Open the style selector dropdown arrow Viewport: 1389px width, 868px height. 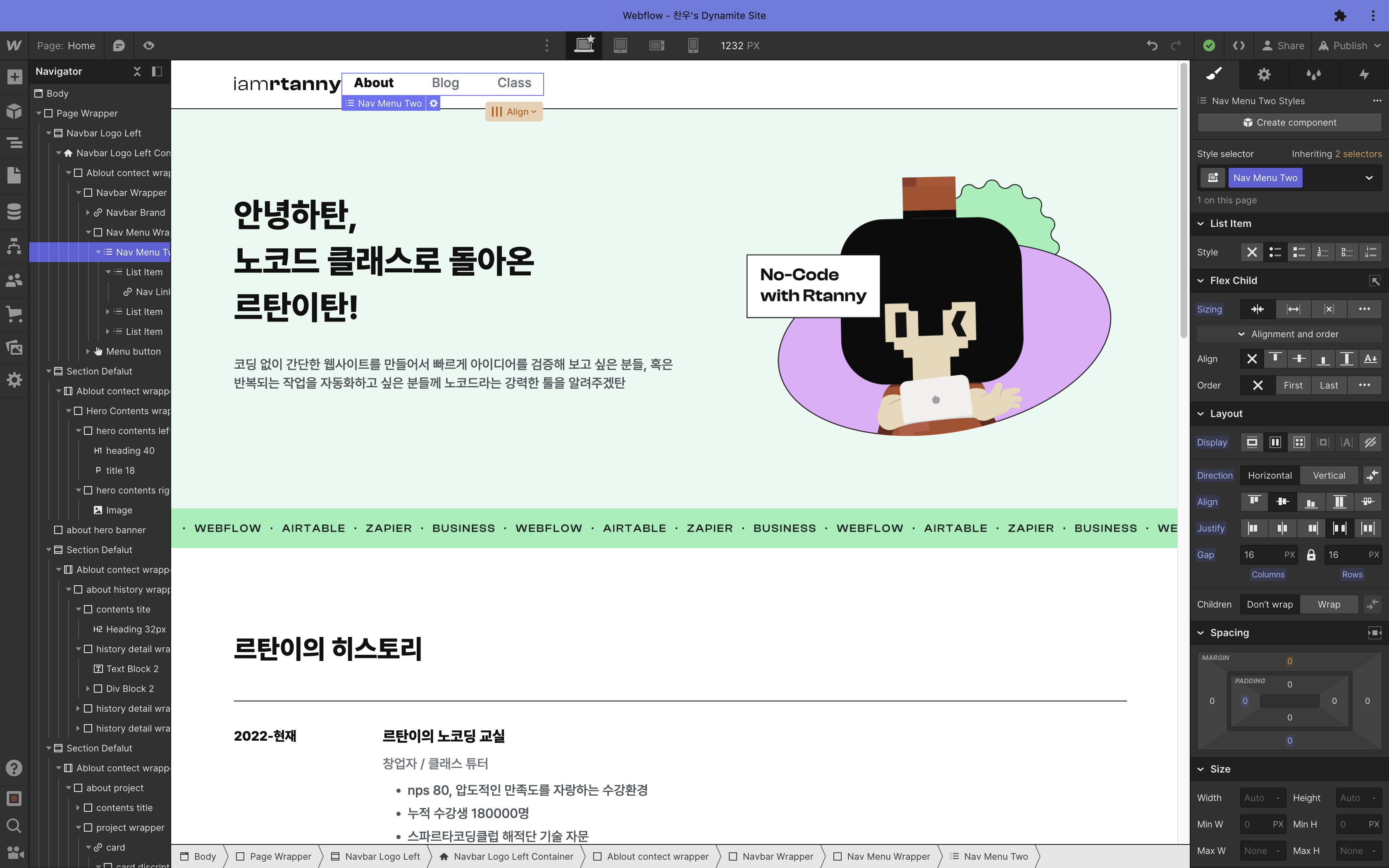coord(1369,178)
